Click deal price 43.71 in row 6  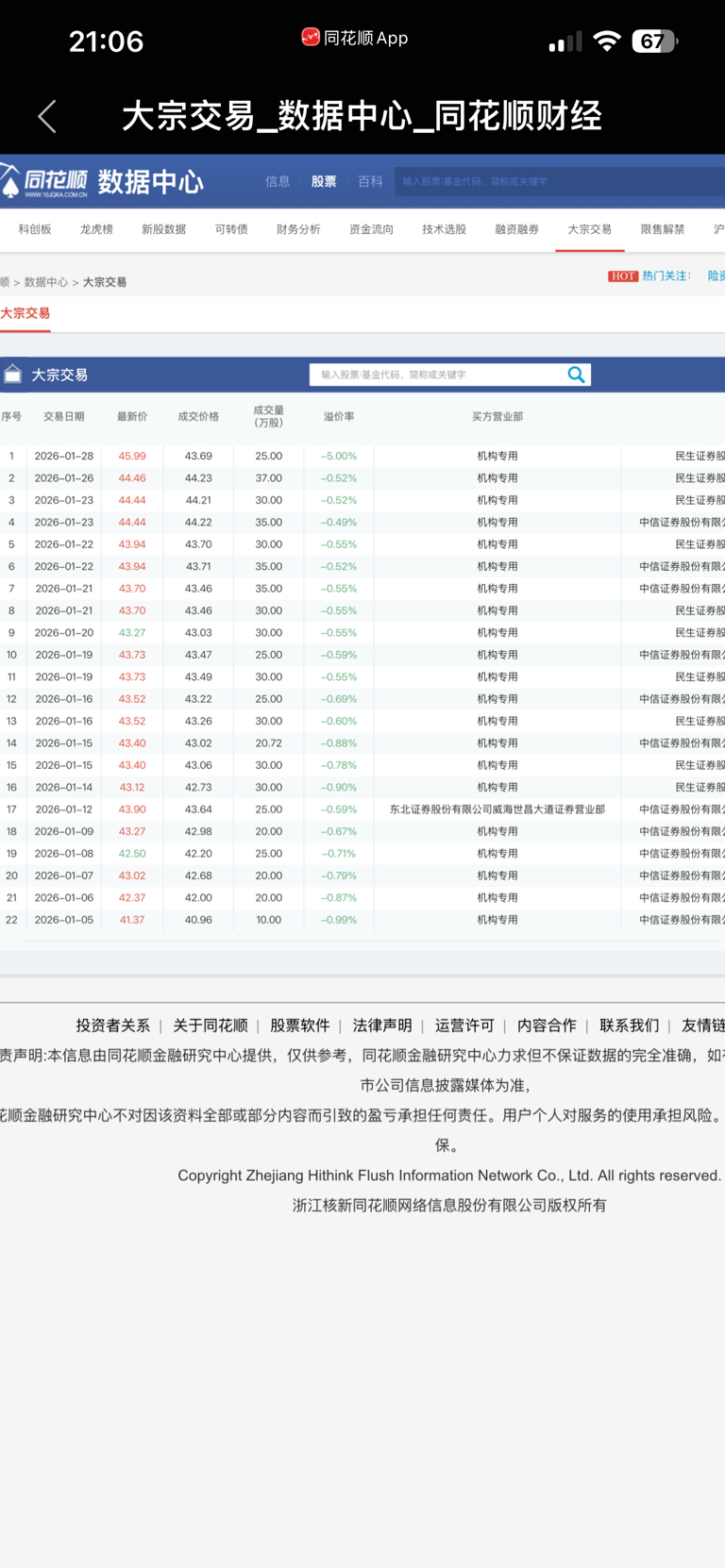198,566
